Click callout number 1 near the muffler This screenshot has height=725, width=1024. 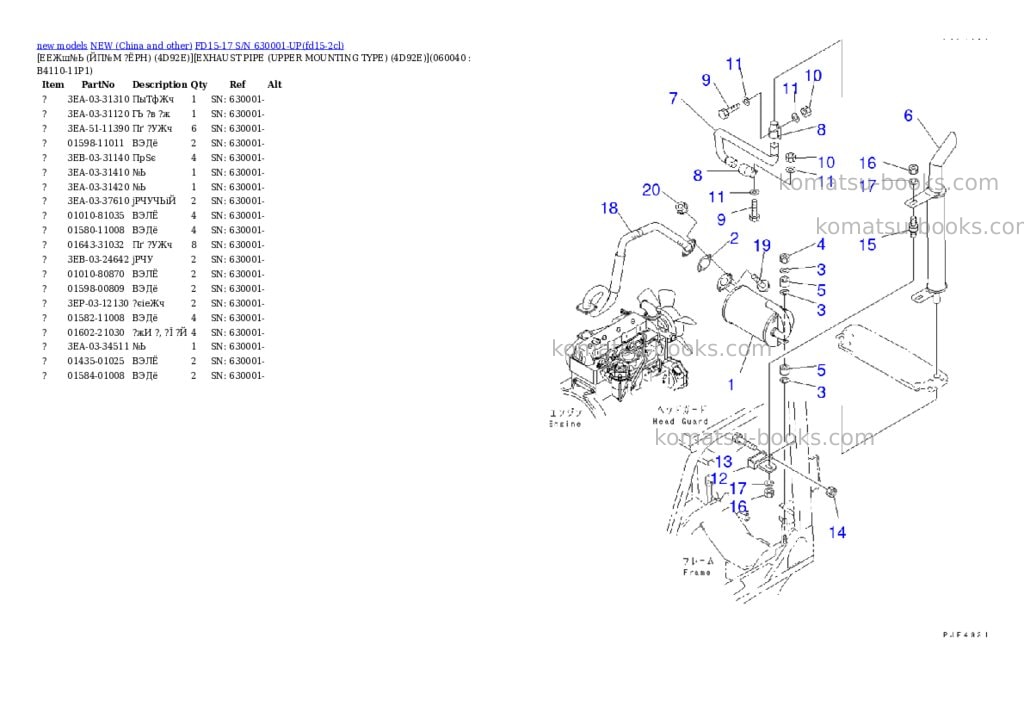tap(731, 385)
